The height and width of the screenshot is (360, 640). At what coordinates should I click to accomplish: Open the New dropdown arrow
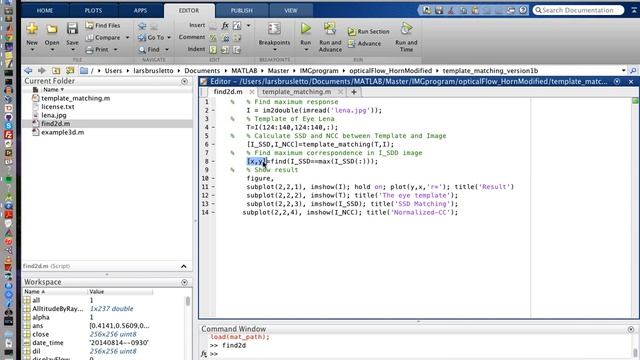click(x=32, y=50)
